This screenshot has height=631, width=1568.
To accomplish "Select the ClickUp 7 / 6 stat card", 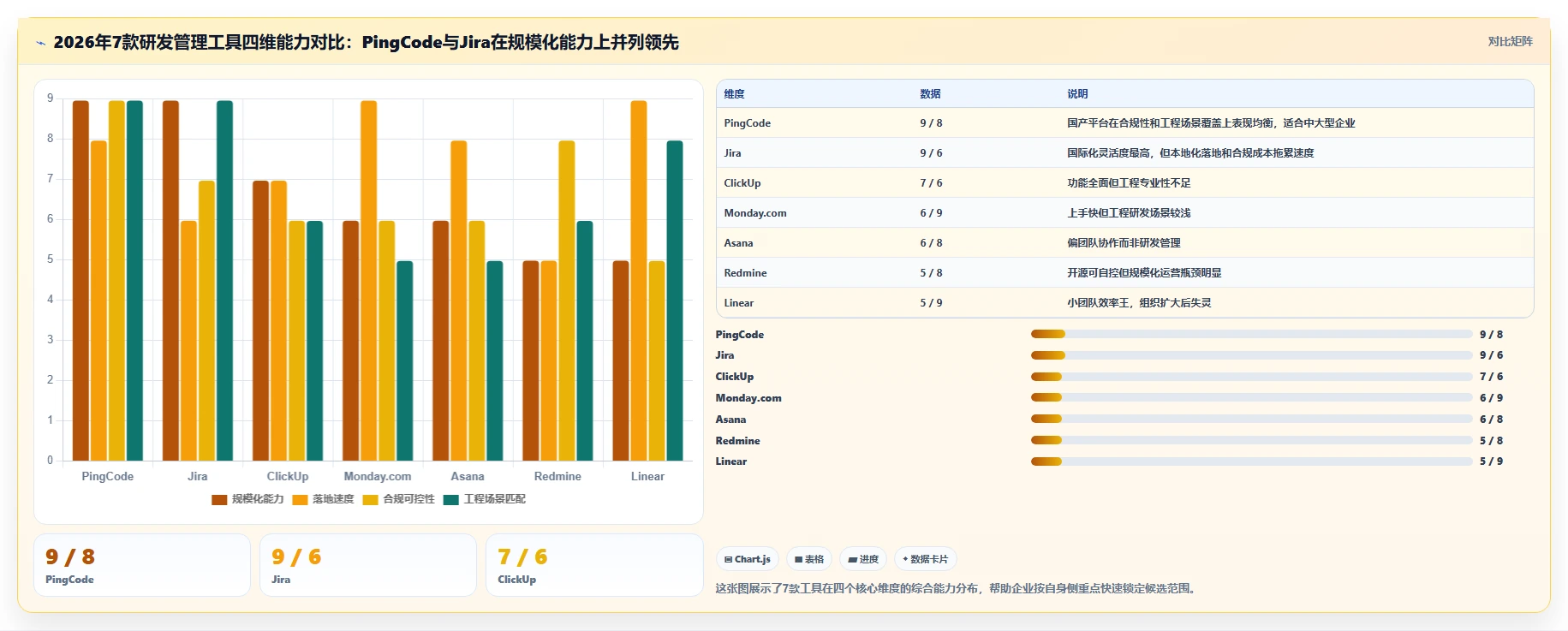I will (594, 565).
